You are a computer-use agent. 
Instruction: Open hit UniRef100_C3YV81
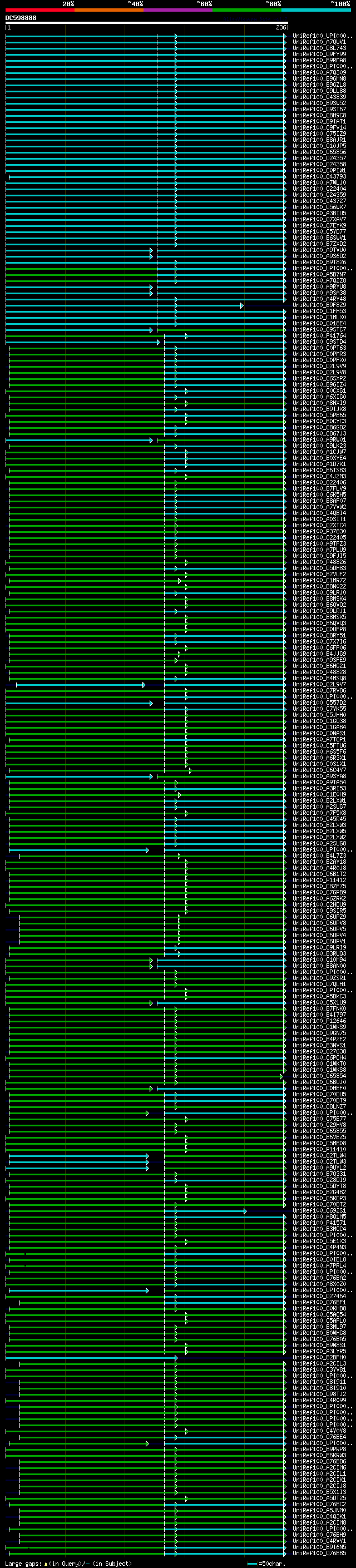click(x=319, y=1369)
